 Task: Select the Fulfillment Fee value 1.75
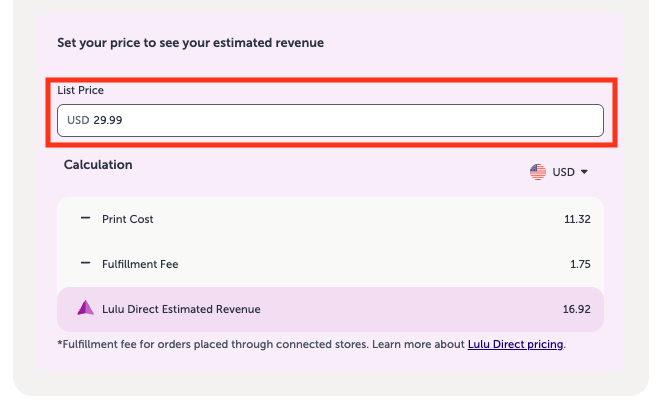click(x=580, y=264)
